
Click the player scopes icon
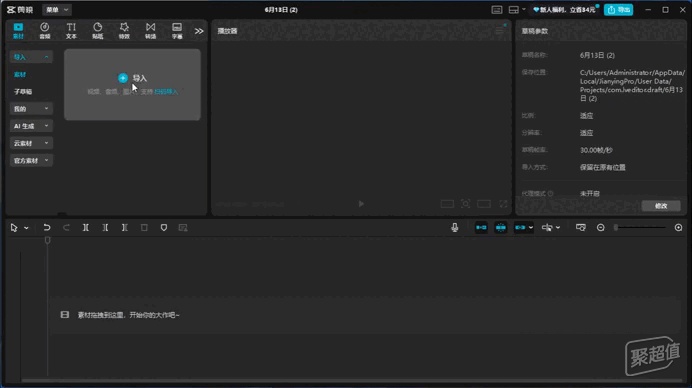point(447,204)
